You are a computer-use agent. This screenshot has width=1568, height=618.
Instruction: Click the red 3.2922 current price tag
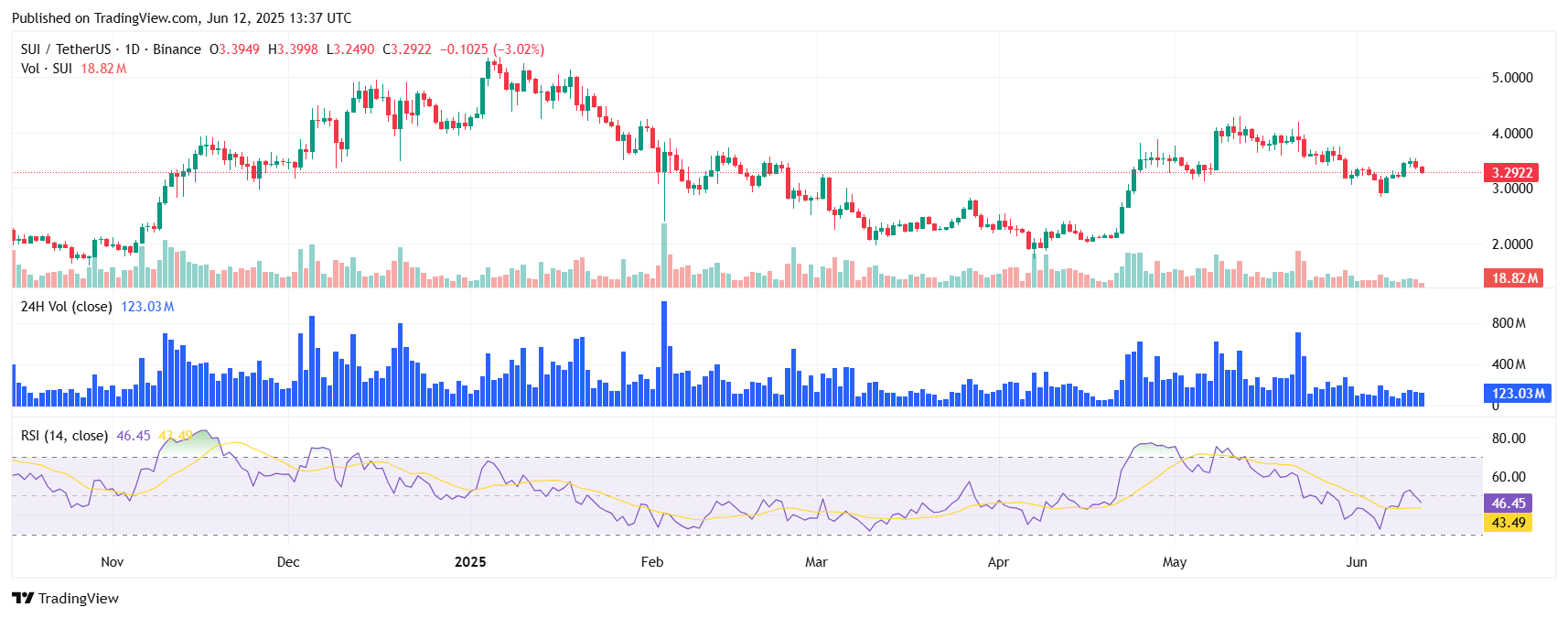click(1511, 172)
